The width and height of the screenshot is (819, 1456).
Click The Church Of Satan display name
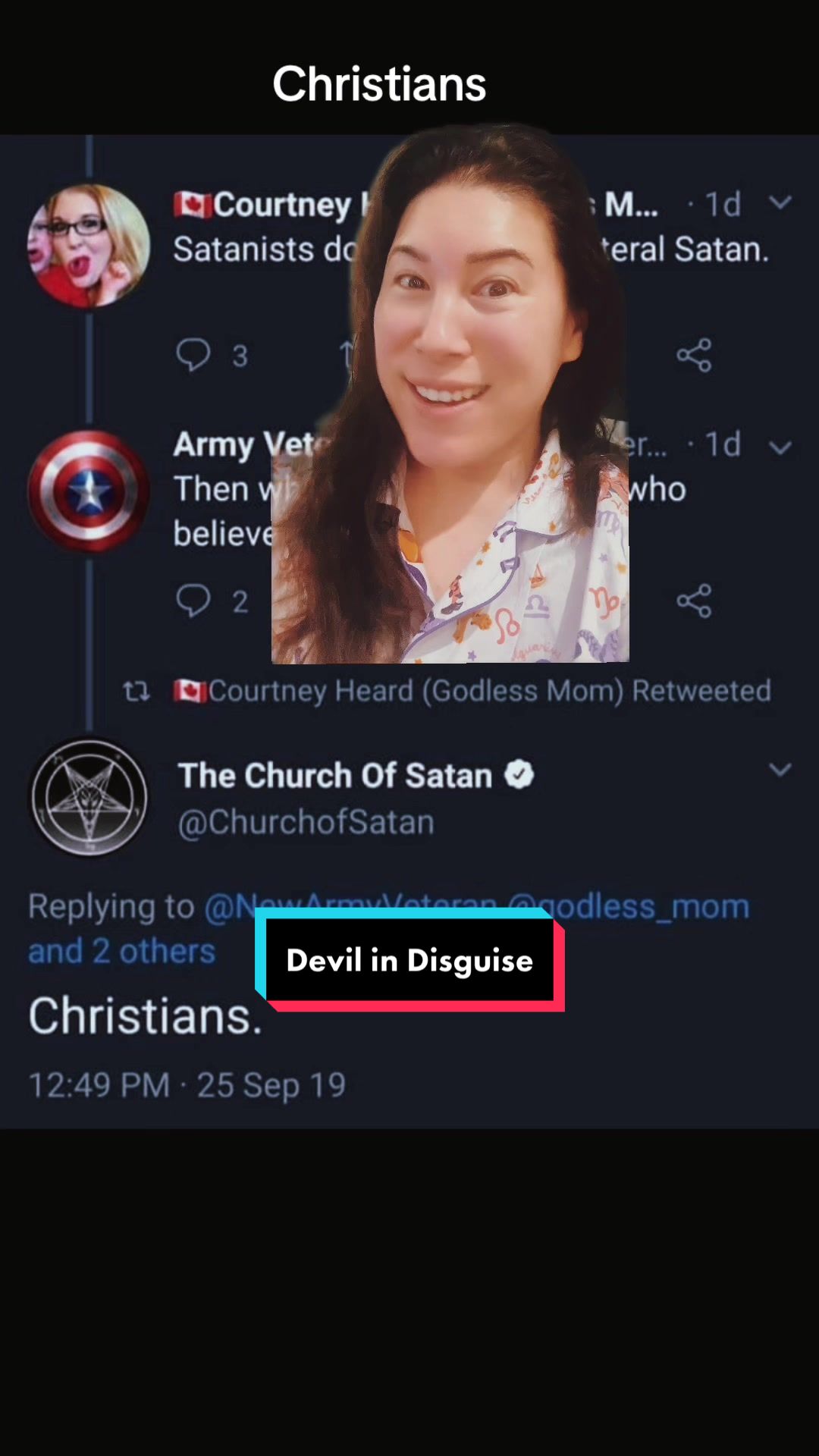(x=334, y=776)
